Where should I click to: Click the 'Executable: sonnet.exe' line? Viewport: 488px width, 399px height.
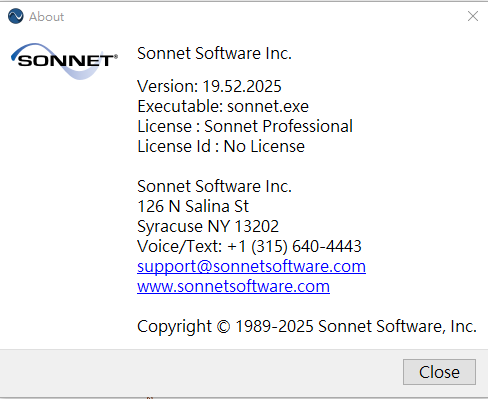point(223,106)
